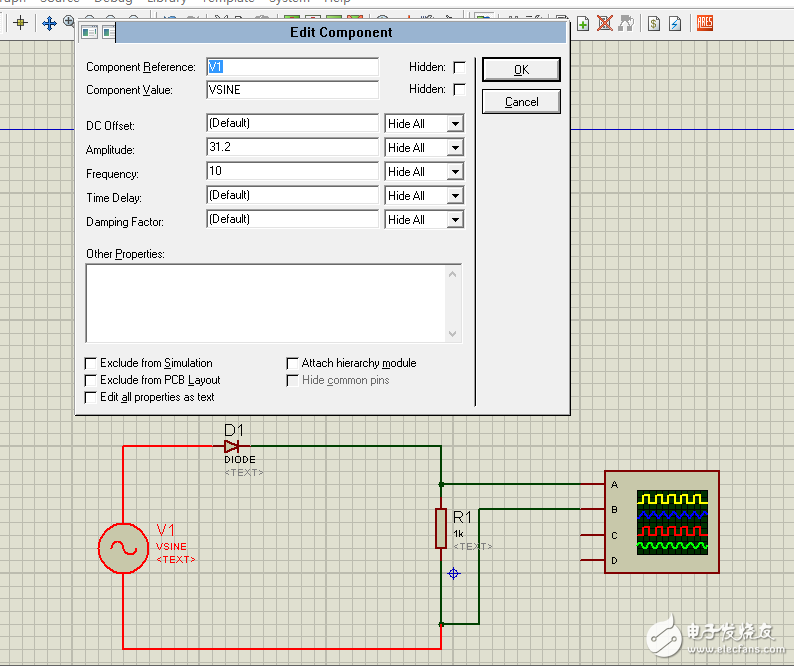This screenshot has width=794, height=666.
Task: Open the Bill of Materials dollar icon
Action: [x=653, y=23]
